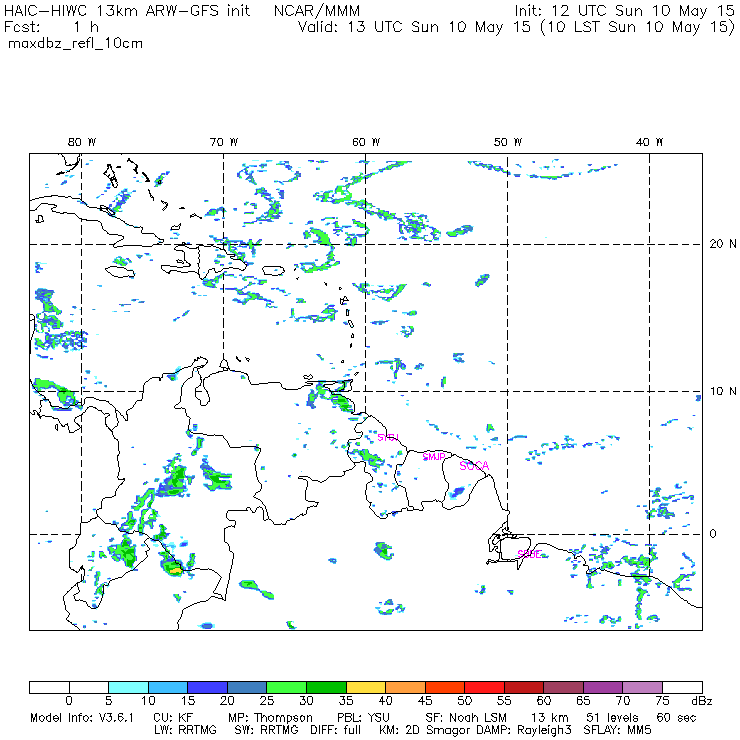The image size is (740, 740).
Task: Click the "35" tick label on color scale
Action: [346, 701]
